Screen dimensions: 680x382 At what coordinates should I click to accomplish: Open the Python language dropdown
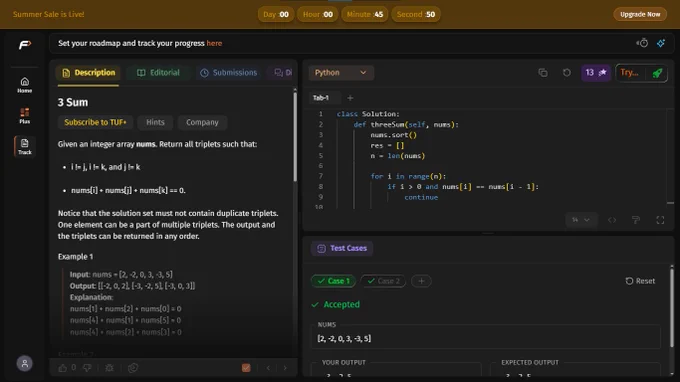[341, 72]
